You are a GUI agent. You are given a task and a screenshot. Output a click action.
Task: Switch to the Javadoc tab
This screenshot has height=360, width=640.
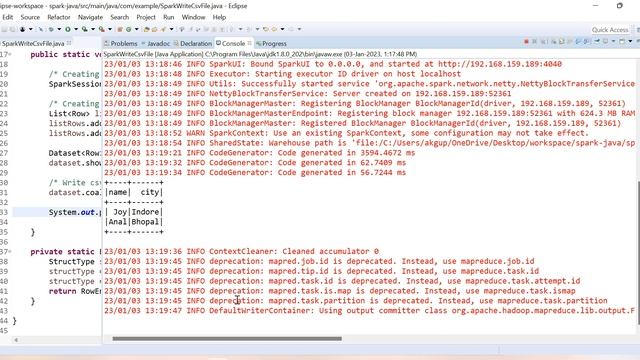pyautogui.click(x=156, y=43)
